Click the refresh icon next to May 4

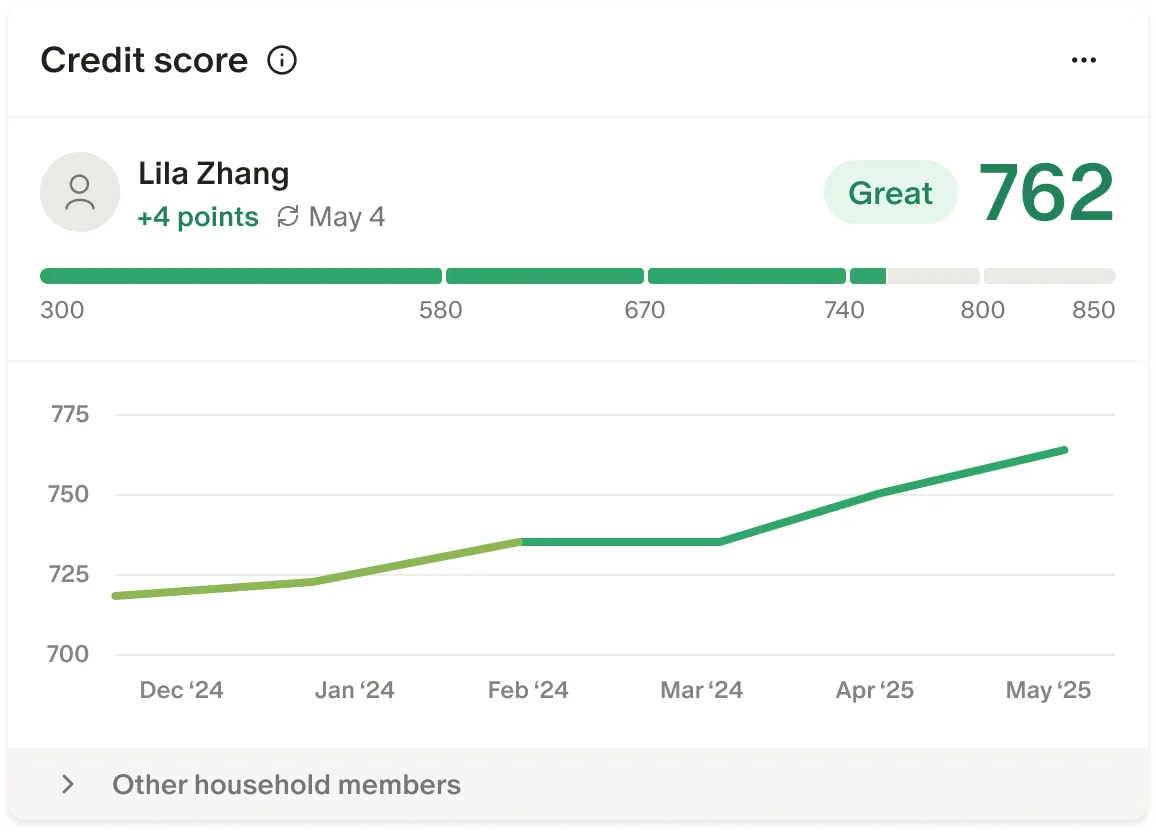[288, 217]
